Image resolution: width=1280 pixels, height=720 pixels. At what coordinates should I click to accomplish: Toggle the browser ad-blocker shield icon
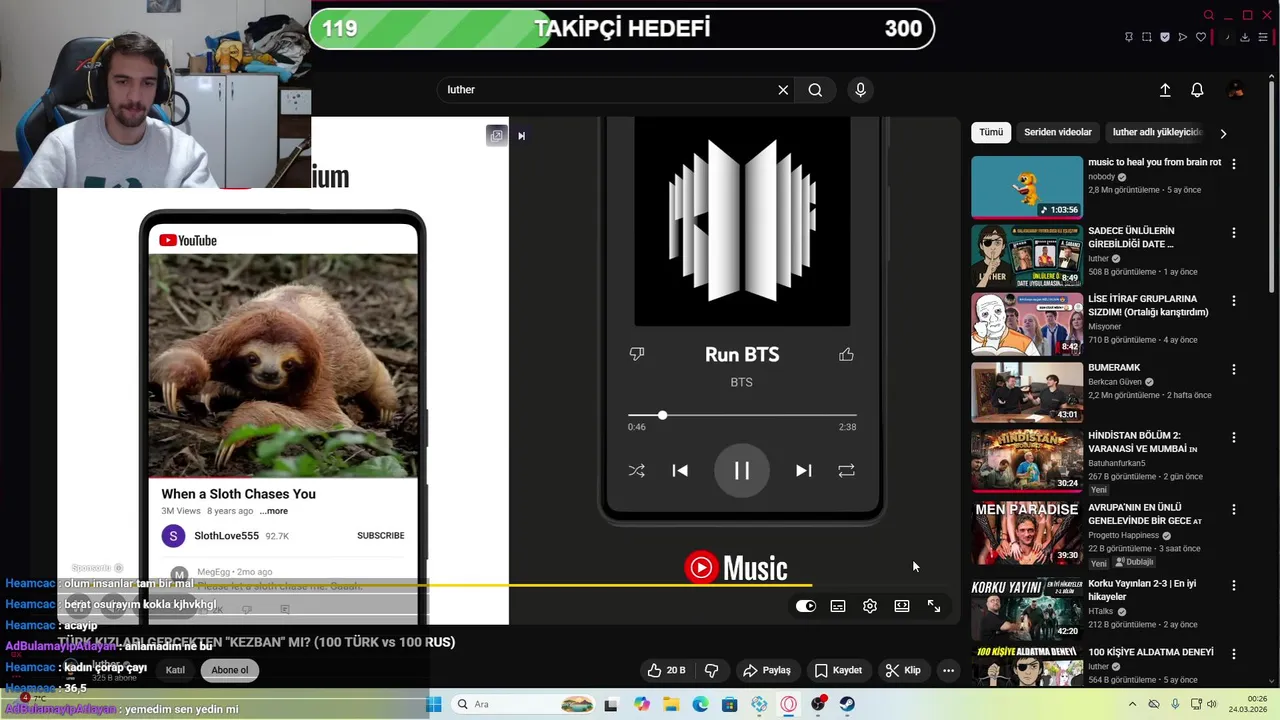[x=1165, y=37]
